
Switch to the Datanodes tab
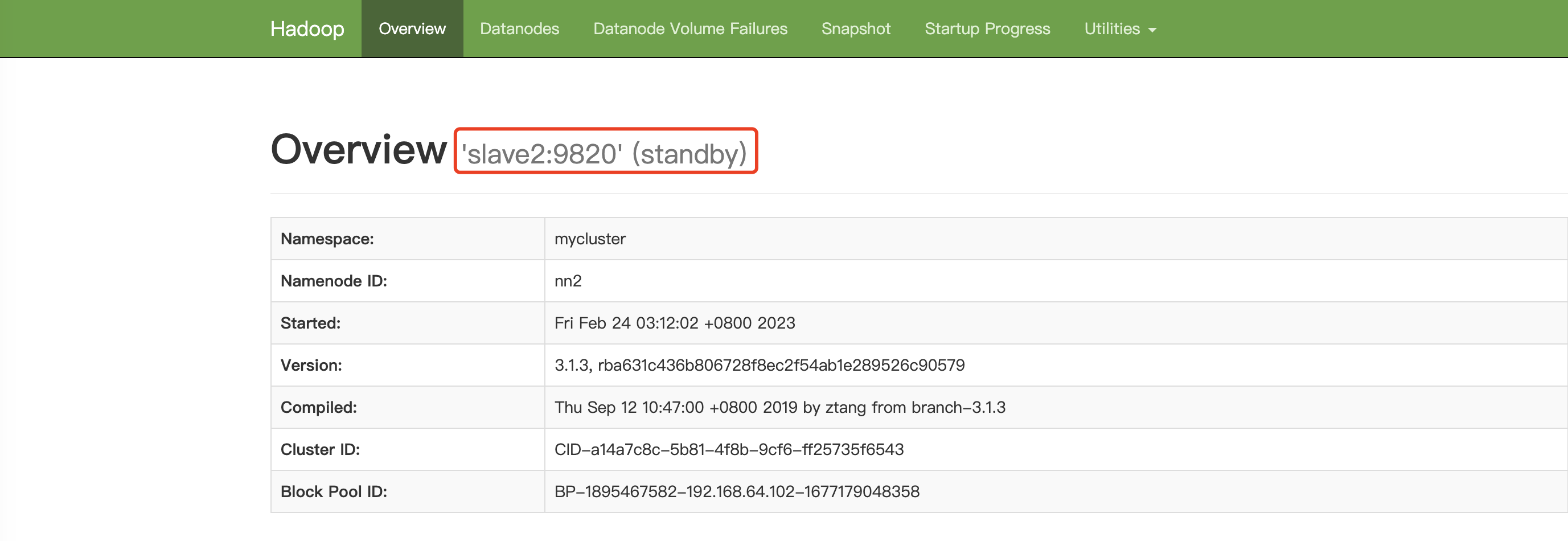coord(519,28)
